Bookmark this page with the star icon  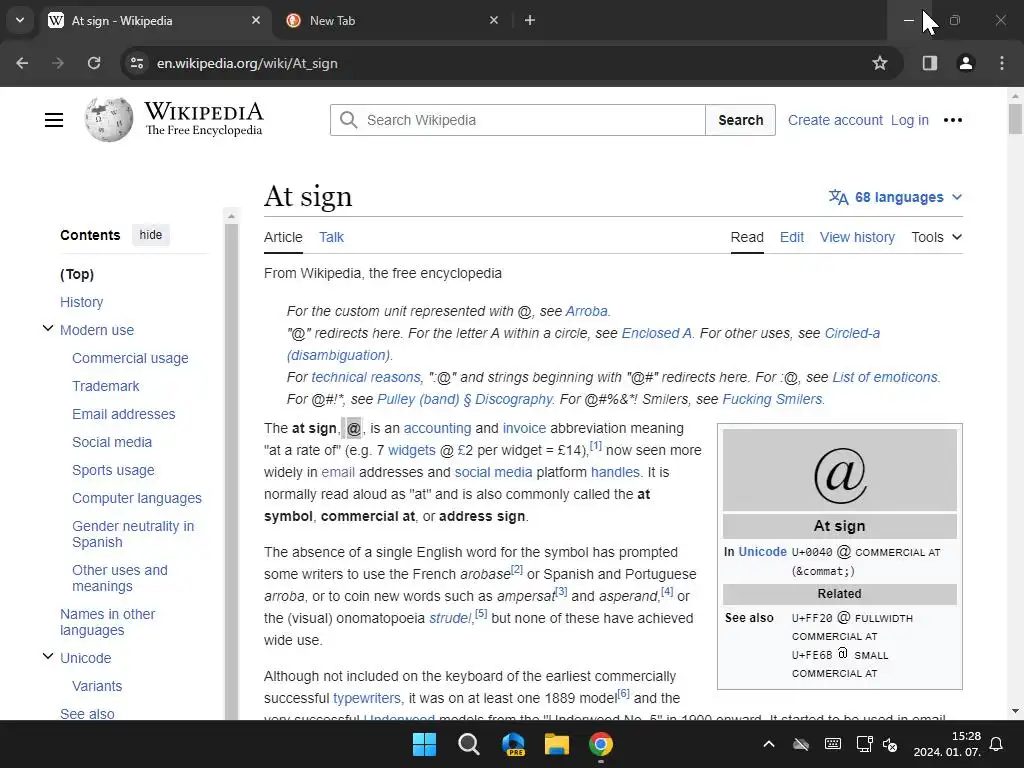880,63
